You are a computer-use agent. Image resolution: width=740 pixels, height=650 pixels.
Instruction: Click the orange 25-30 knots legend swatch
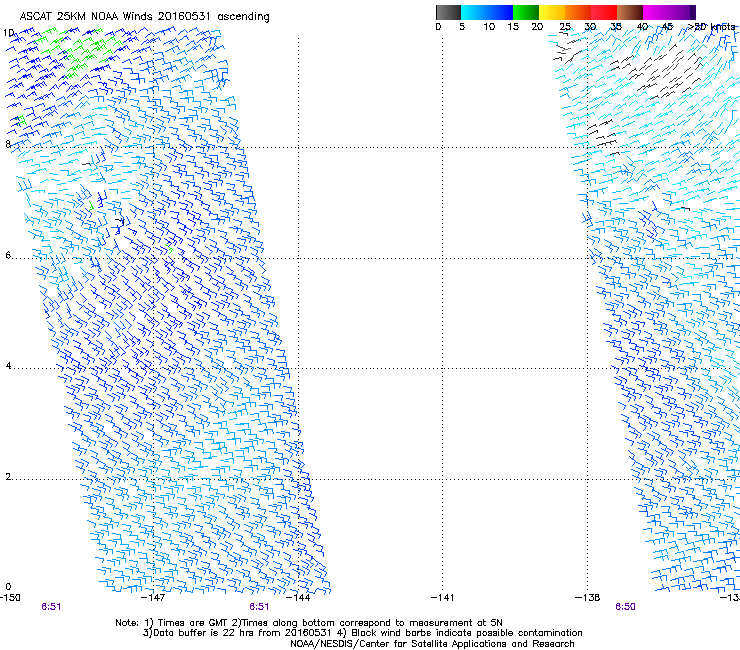click(578, 12)
